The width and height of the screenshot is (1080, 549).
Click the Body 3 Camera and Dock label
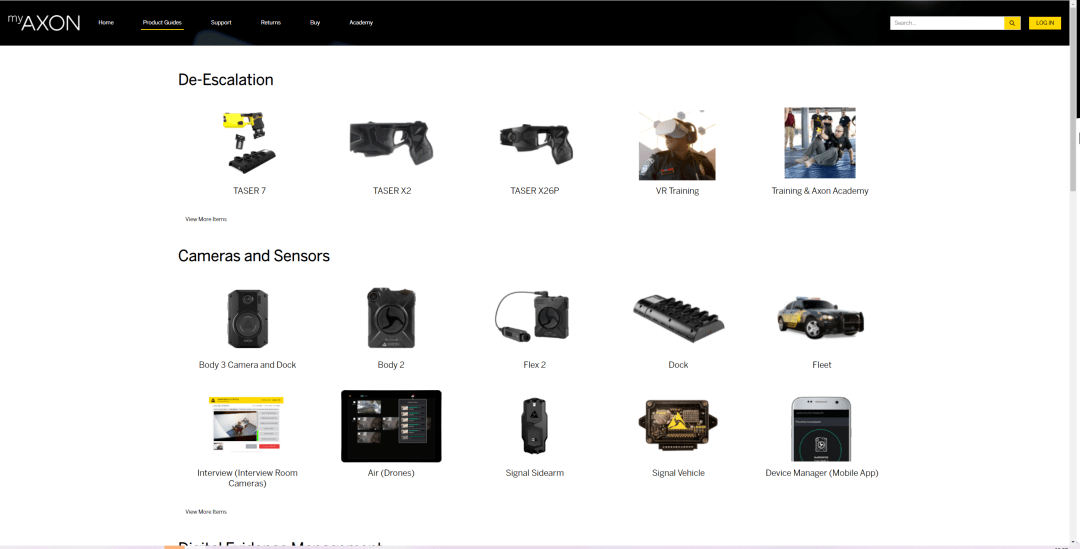247,365
